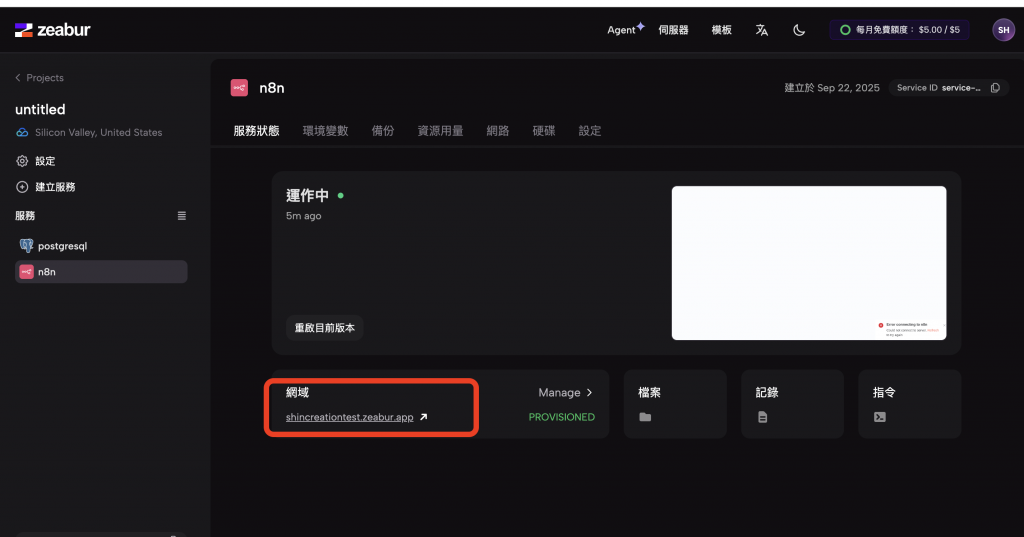Select postgresql service
This screenshot has width=1024, height=537.
(101, 246)
